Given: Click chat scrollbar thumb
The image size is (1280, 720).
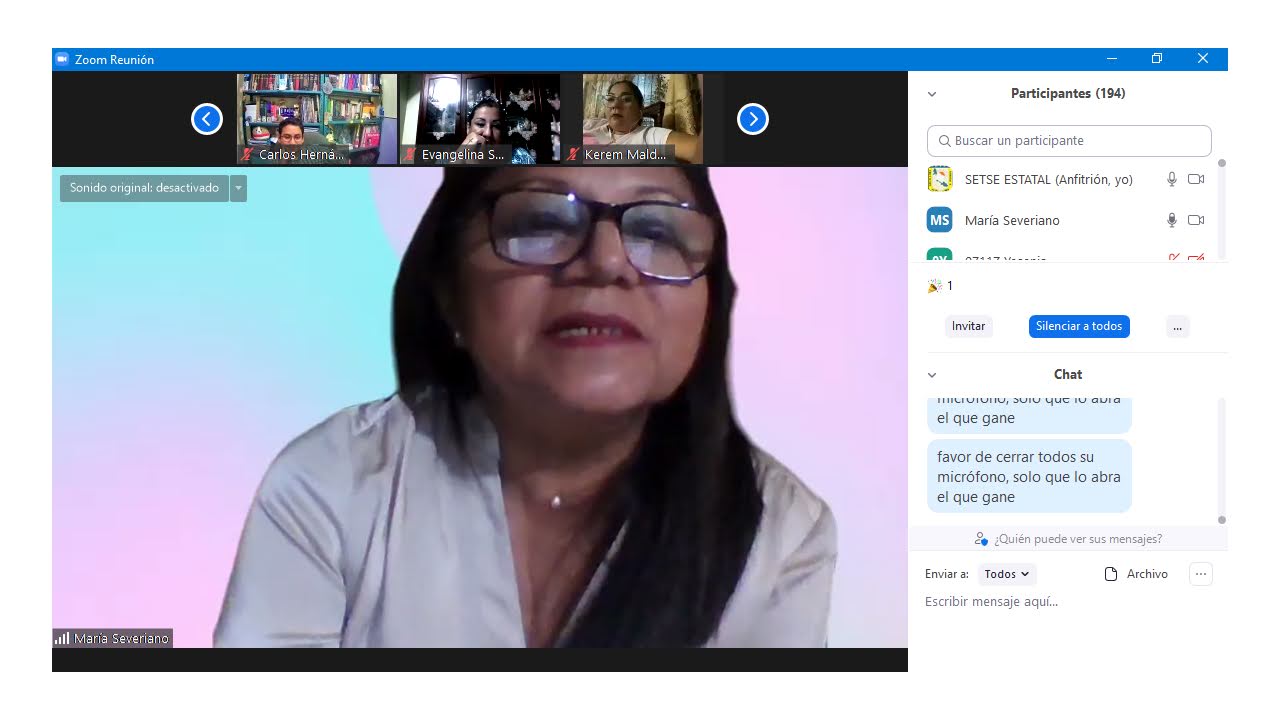Looking at the screenshot, I should click(1222, 520).
